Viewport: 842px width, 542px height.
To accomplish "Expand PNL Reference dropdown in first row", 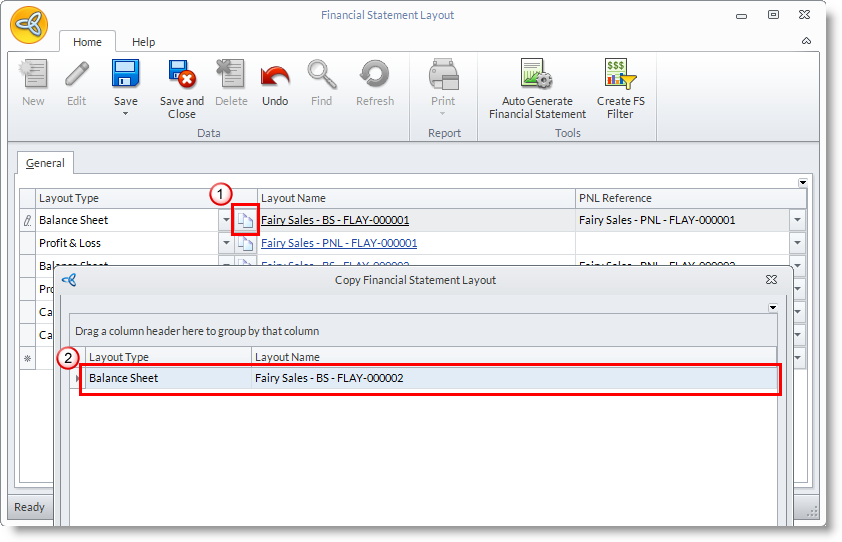I will click(x=797, y=220).
